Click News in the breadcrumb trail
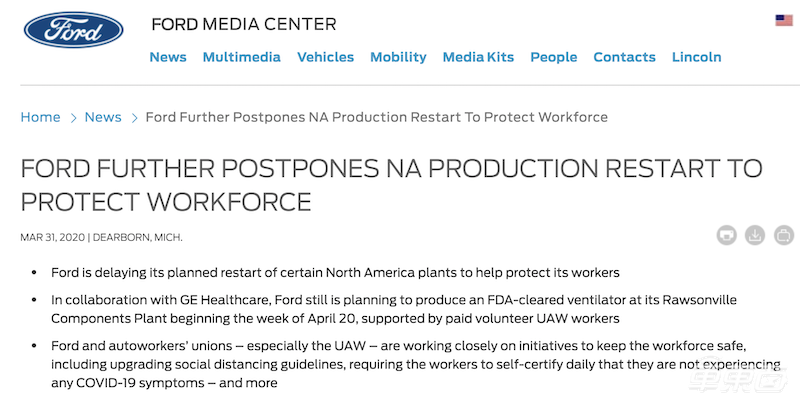Screen dimensions: 800x405 coord(103,117)
